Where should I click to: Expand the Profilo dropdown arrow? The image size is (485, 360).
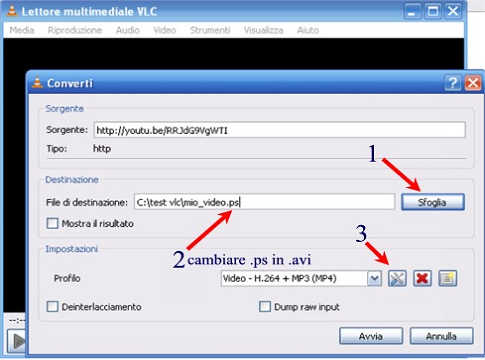[374, 278]
